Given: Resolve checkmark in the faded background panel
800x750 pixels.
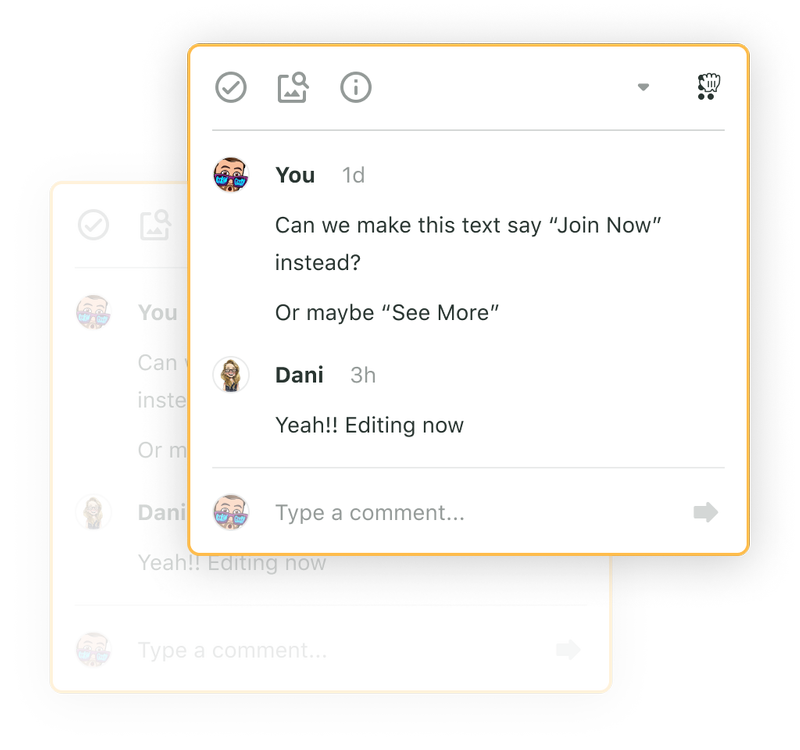Looking at the screenshot, I should click(93, 225).
